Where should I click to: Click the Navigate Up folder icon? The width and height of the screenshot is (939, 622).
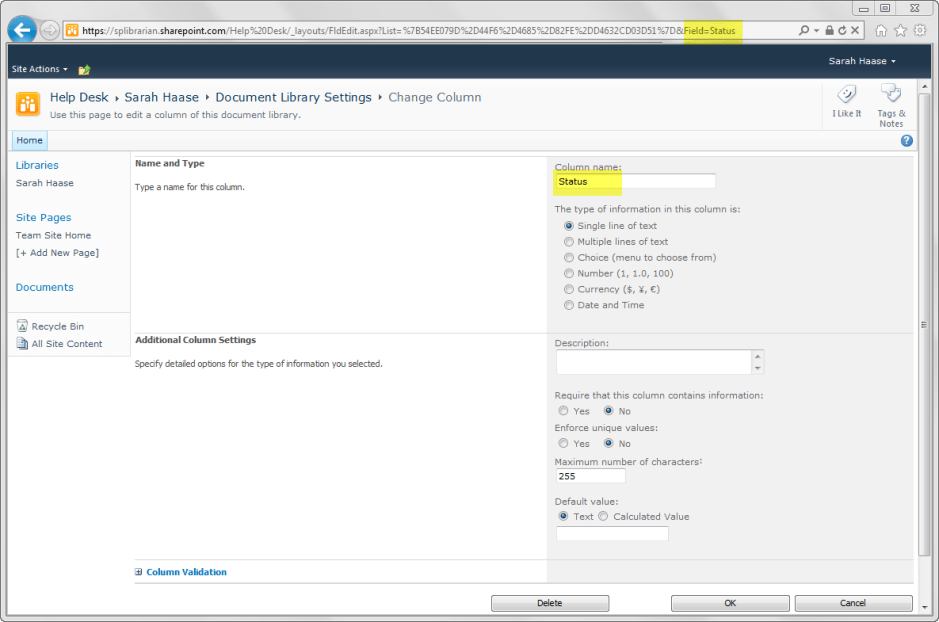pyautogui.click(x=84, y=70)
